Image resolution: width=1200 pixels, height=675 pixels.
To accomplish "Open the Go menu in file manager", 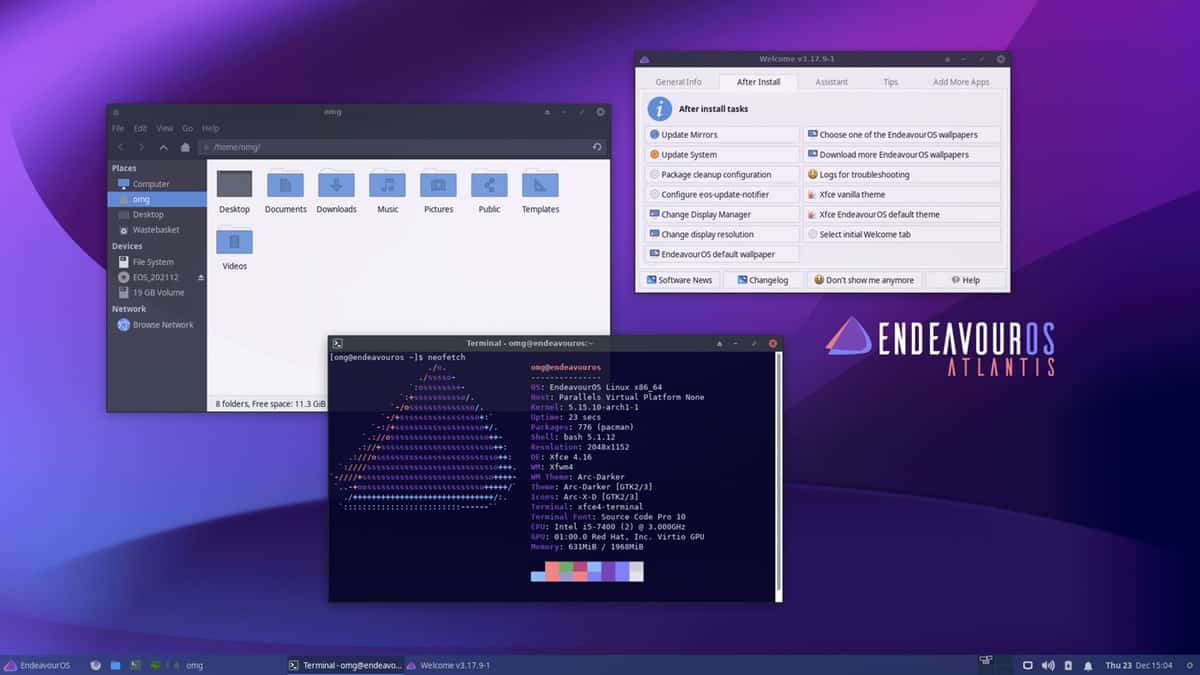I will [x=187, y=128].
